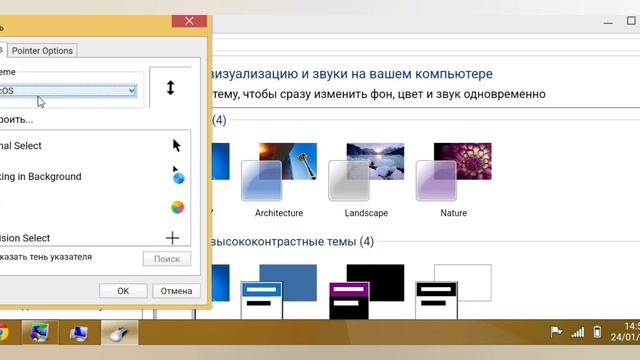This screenshot has width=640, height=360.
Task: Select the Precision Select cursor row
Action: (95, 238)
